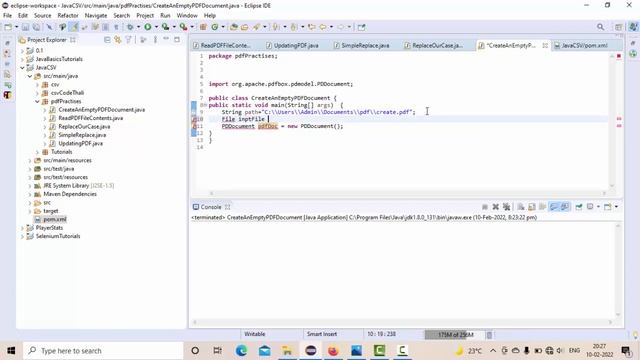This screenshot has width=640, height=360.
Task: Click the New file toolbar icon
Action: 8,27
